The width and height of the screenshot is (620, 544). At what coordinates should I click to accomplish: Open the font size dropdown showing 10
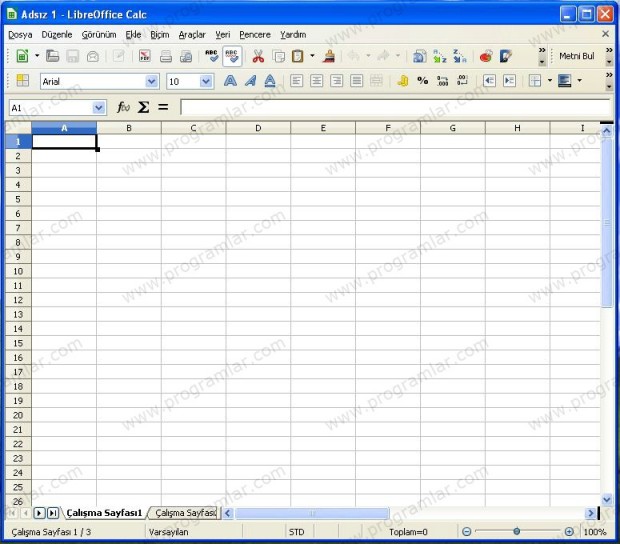pos(205,81)
